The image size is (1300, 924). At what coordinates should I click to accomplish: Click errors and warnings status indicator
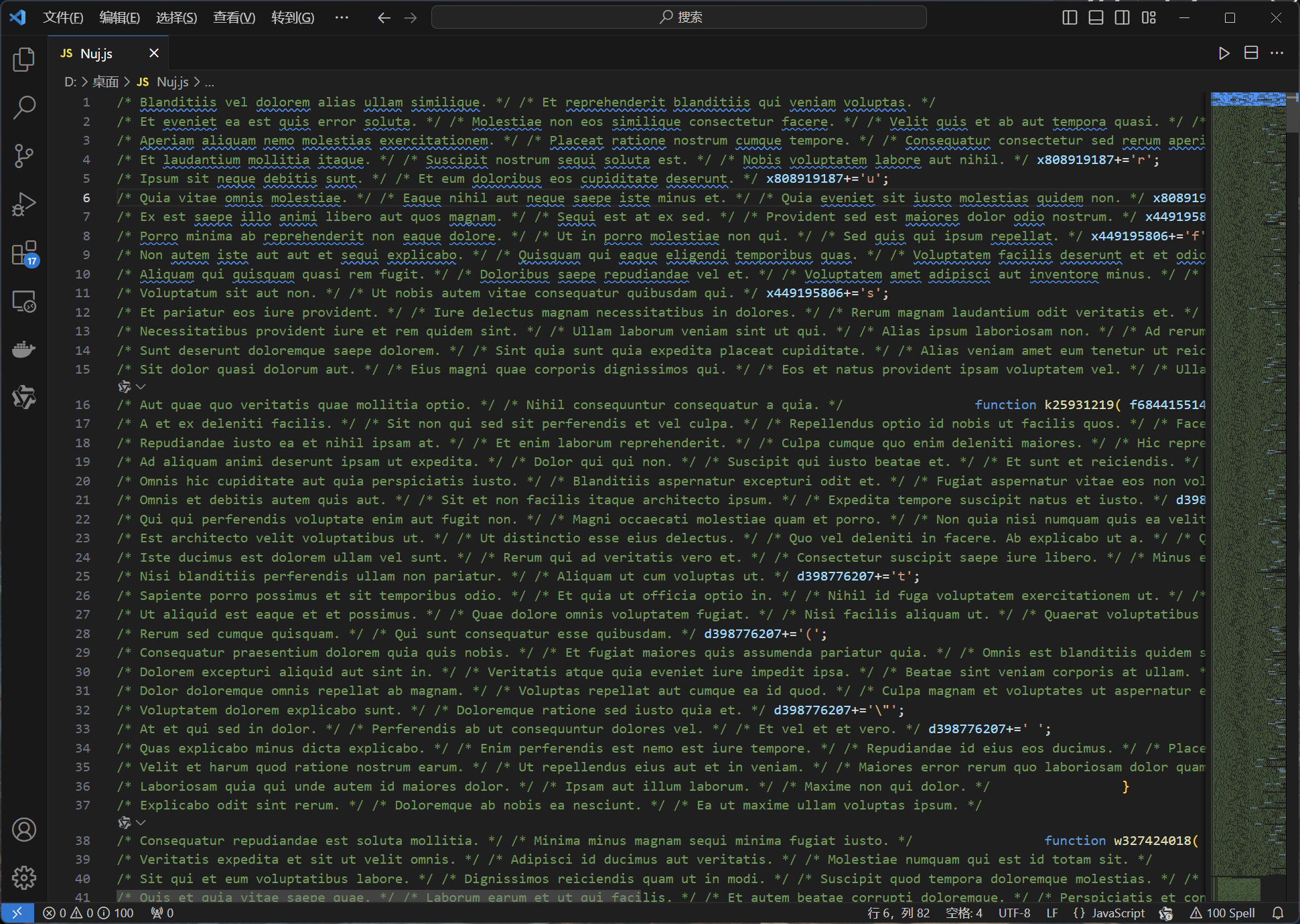88,913
